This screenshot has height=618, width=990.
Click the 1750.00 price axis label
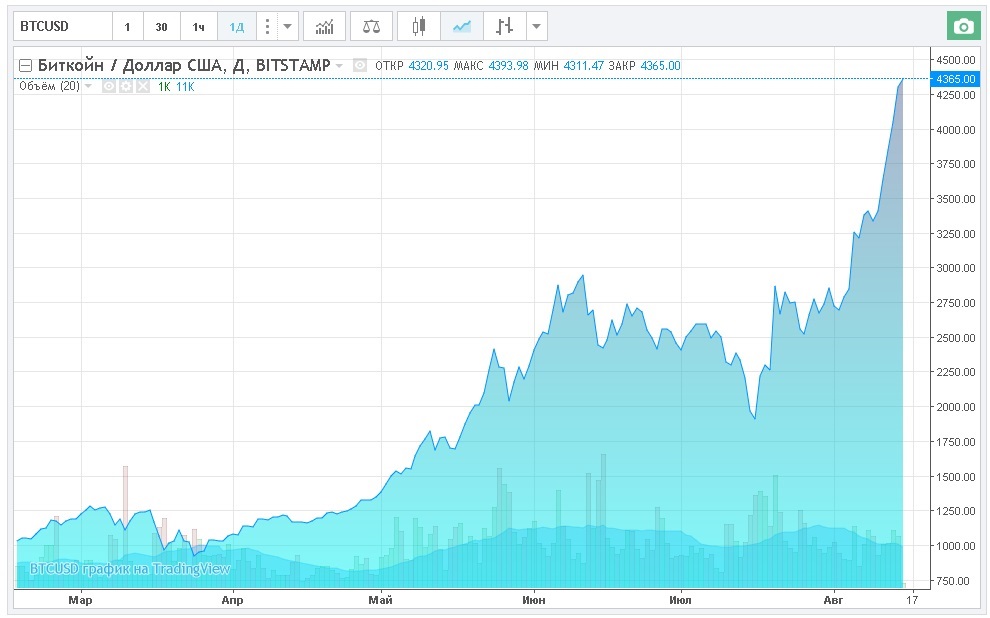click(x=956, y=442)
